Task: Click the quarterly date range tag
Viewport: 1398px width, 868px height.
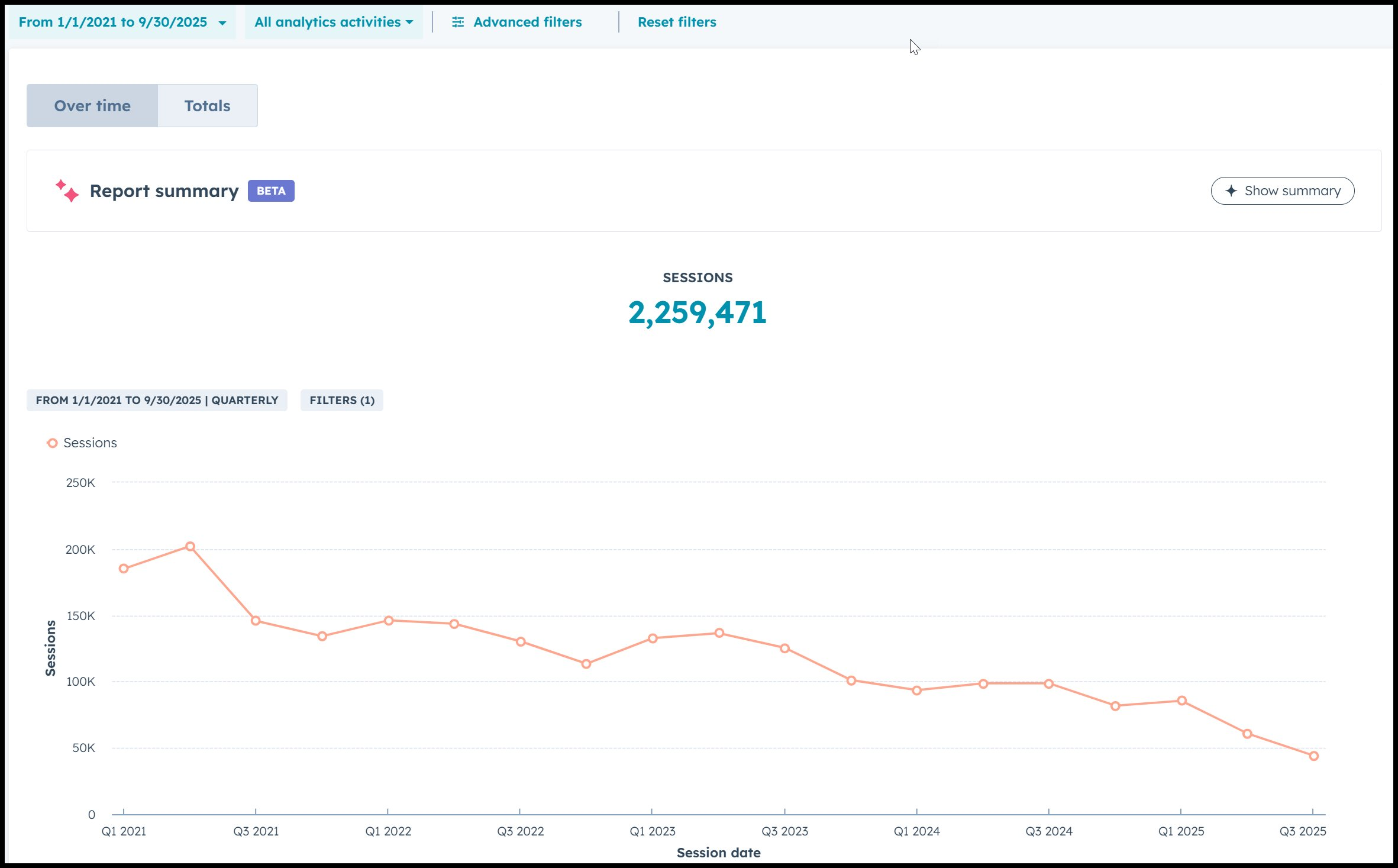Action: [157, 401]
